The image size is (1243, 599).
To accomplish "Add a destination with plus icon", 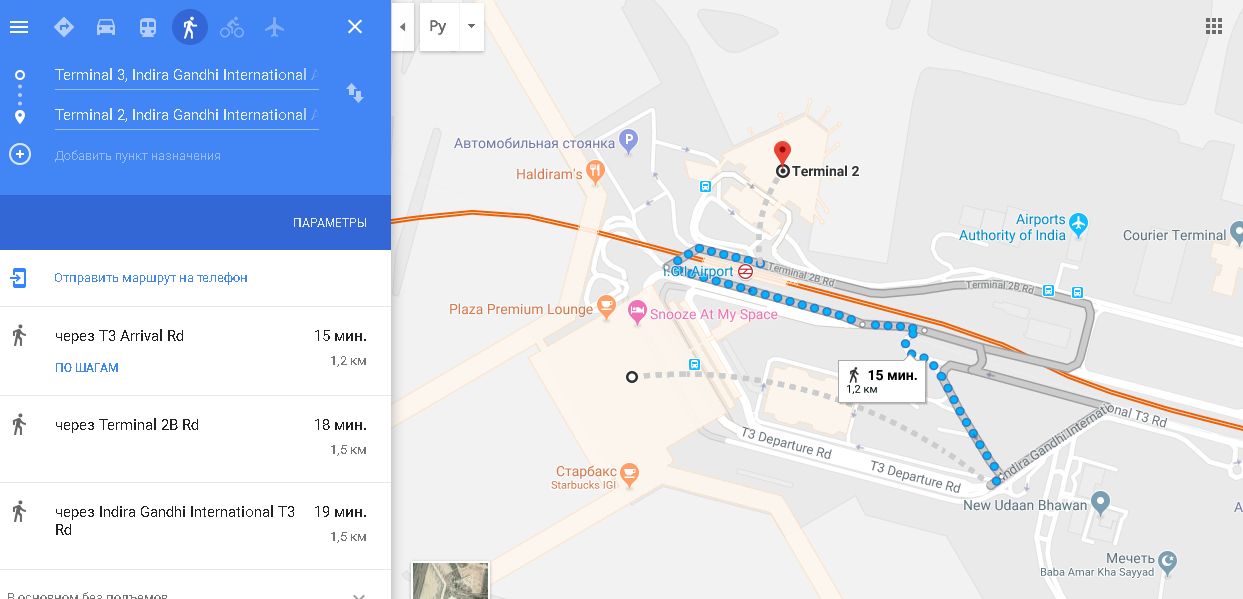I will click(20, 155).
